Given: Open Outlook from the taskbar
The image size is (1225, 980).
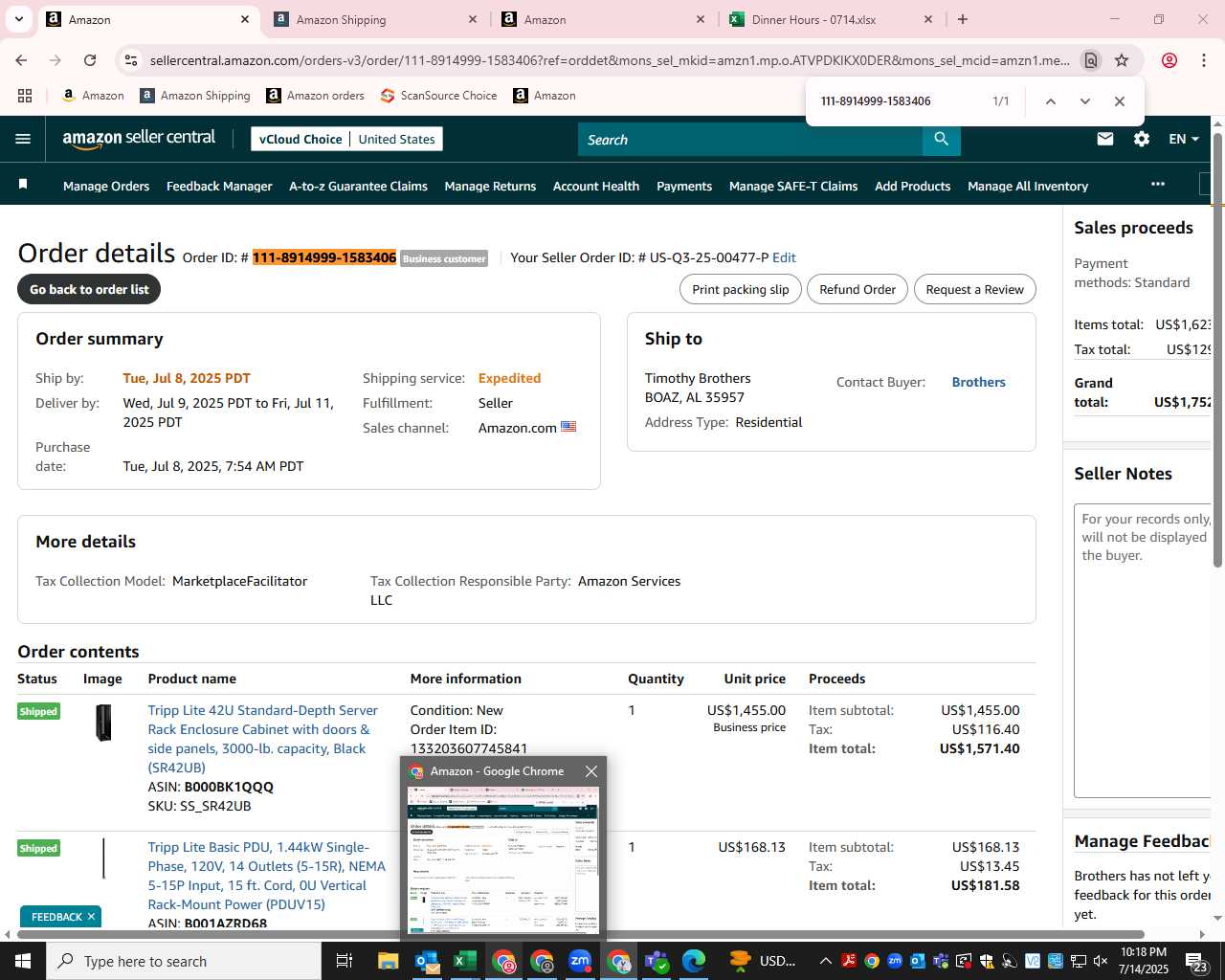Looking at the screenshot, I should click(427, 961).
